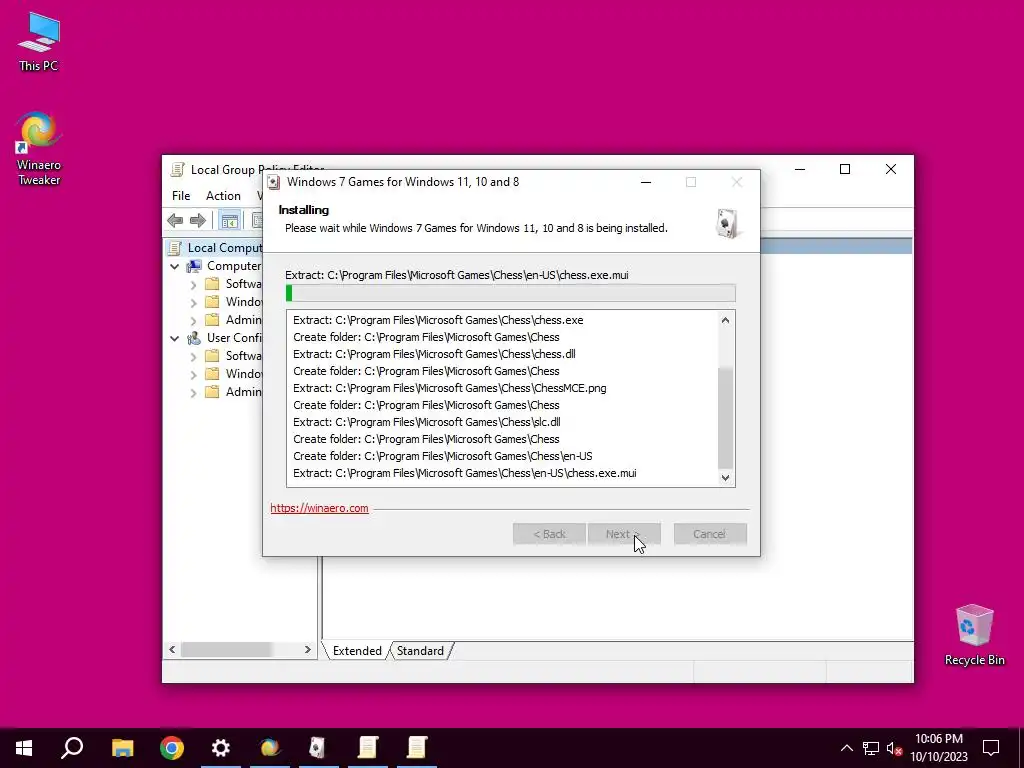Click the Next button in installer

pyautogui.click(x=624, y=534)
